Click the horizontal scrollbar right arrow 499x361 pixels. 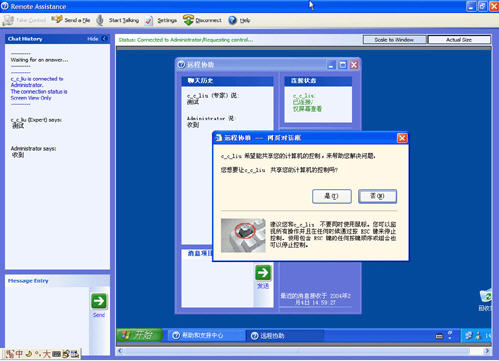tap(487, 351)
